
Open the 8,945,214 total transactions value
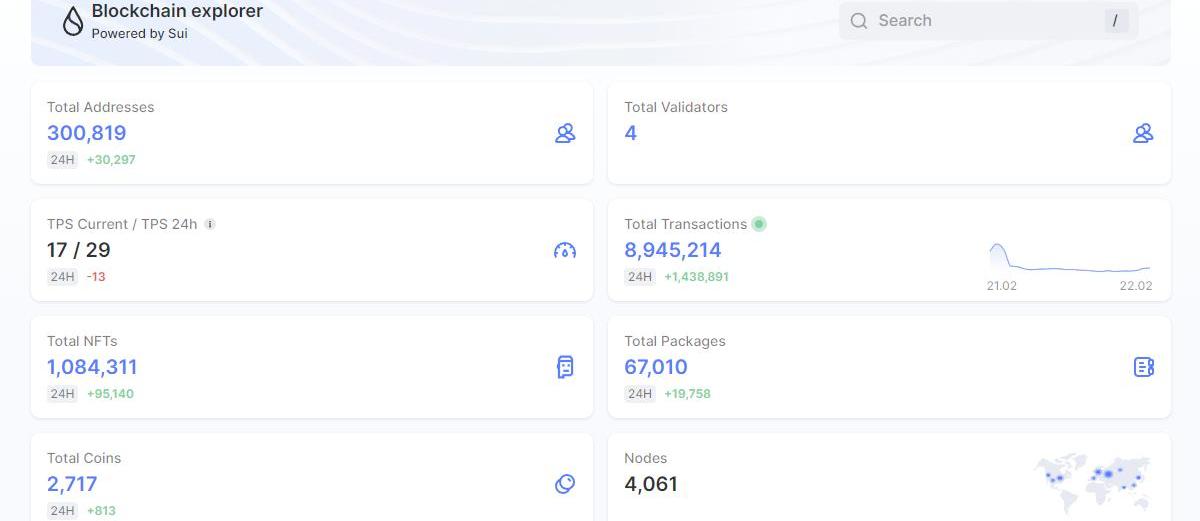tap(673, 250)
